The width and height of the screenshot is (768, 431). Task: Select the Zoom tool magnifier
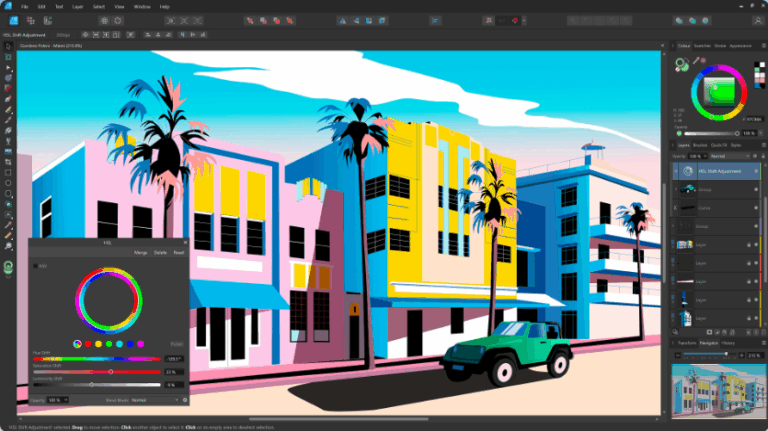[x=8, y=246]
